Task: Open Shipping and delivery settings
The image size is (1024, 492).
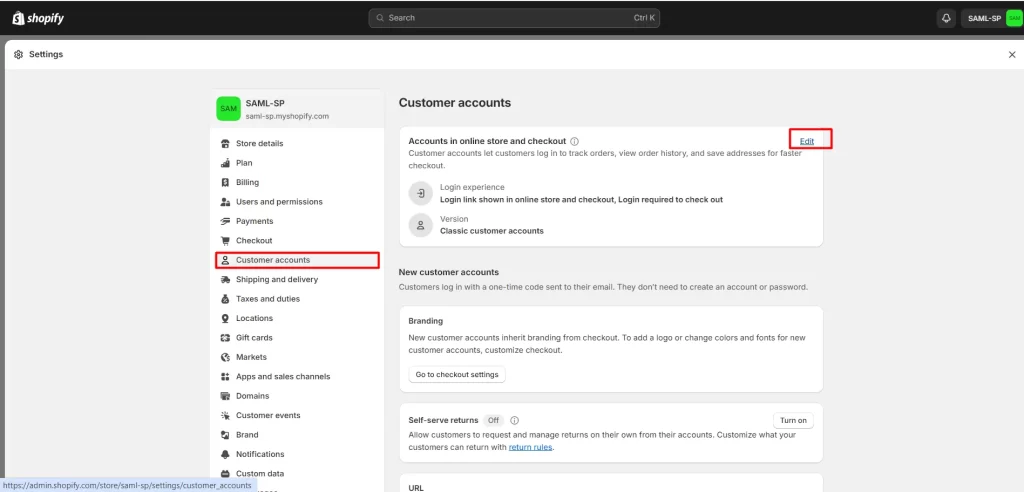Action: coord(277,280)
